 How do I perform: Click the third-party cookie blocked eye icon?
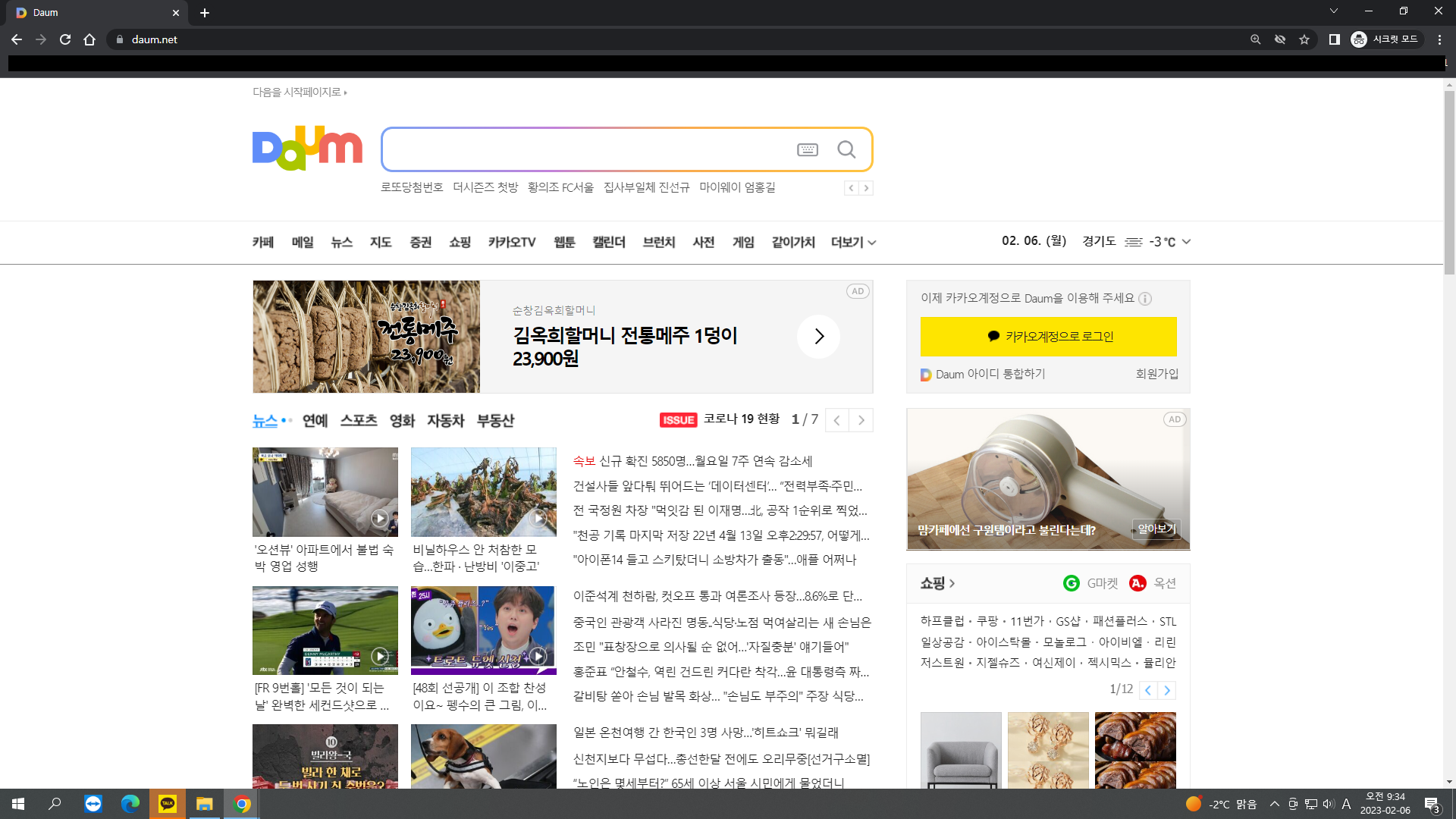point(1280,39)
